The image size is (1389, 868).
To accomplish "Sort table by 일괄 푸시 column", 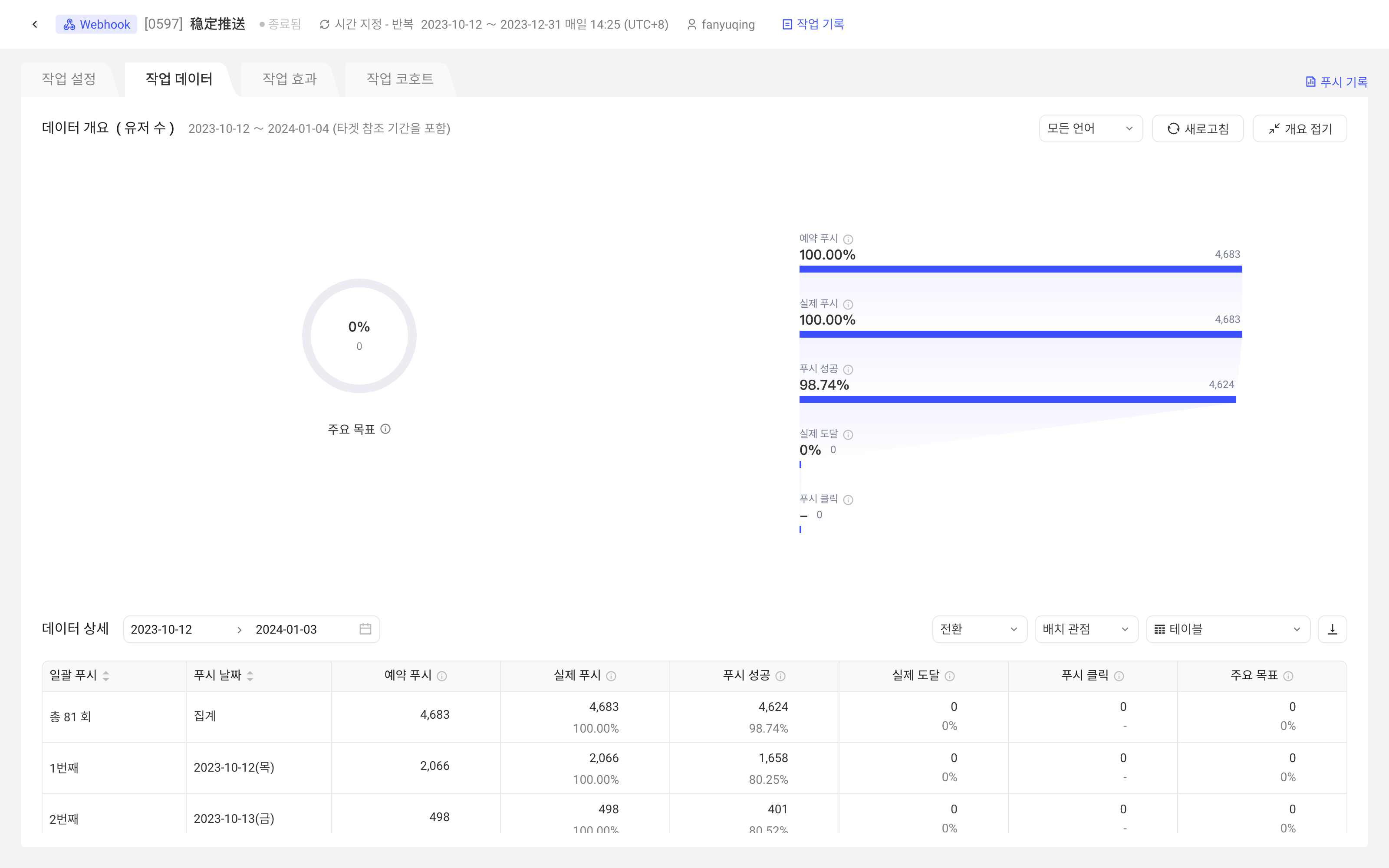I will click(x=105, y=676).
